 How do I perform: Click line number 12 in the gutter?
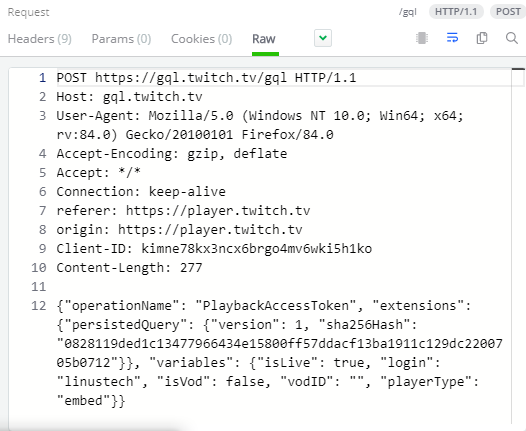pos(39,306)
